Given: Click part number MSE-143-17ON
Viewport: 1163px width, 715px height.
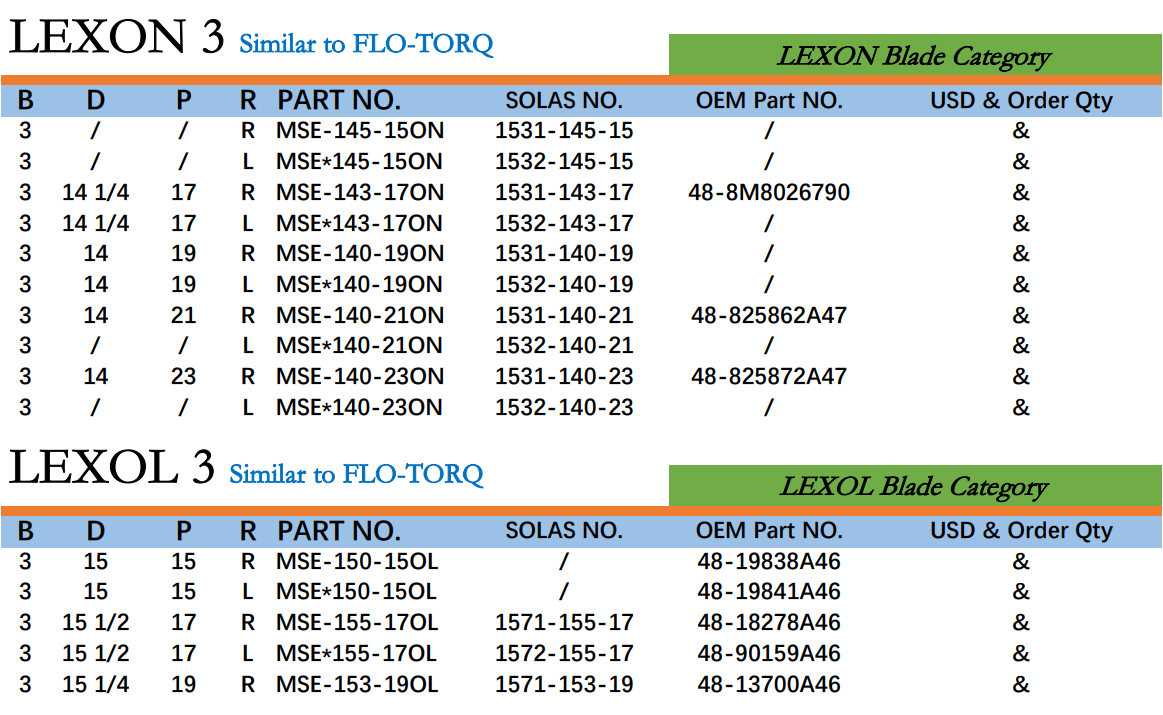Looking at the screenshot, I should tap(360, 193).
